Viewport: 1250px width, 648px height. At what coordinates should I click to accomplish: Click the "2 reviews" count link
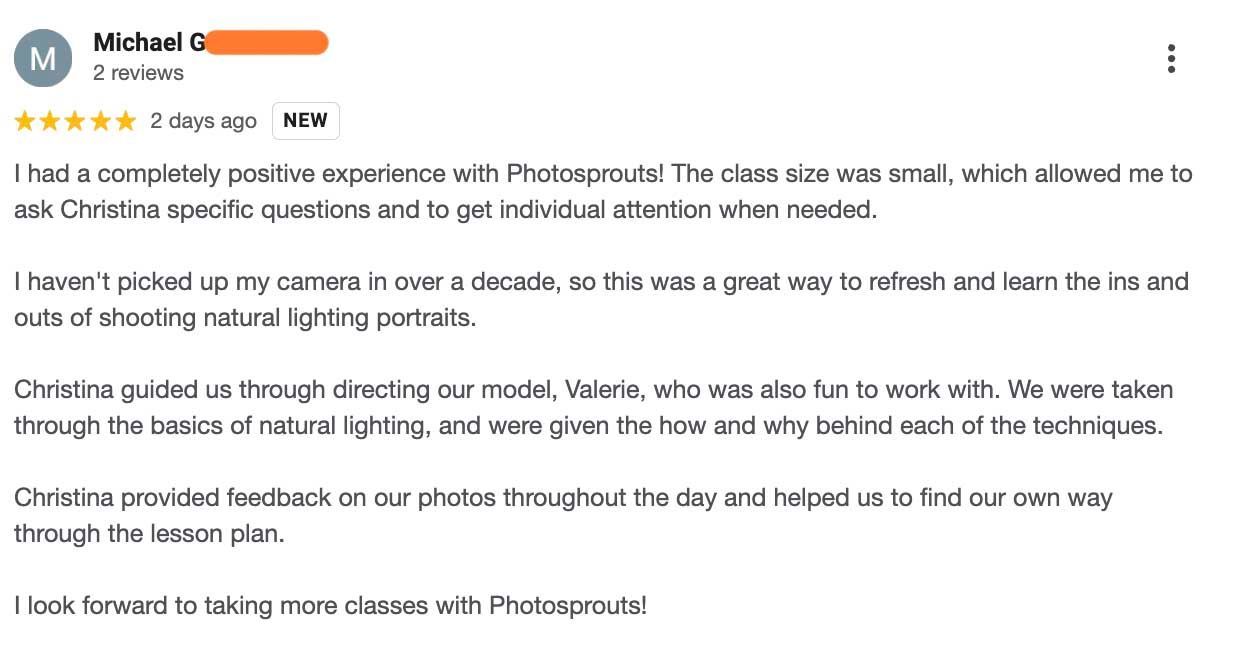(138, 73)
